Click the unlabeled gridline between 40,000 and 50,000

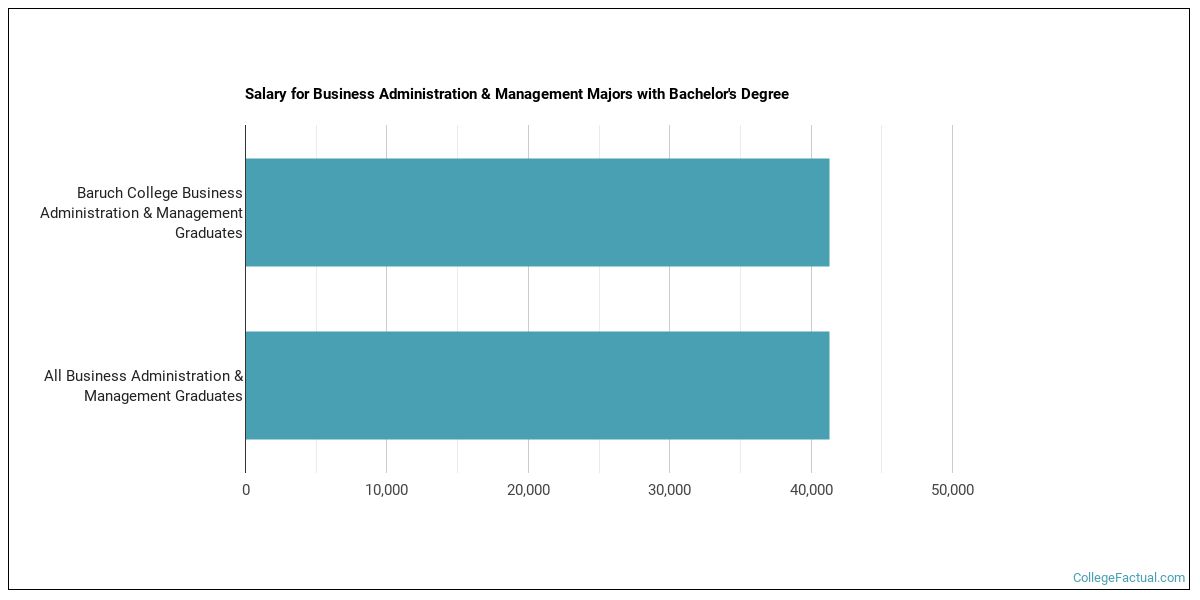[x=882, y=300]
